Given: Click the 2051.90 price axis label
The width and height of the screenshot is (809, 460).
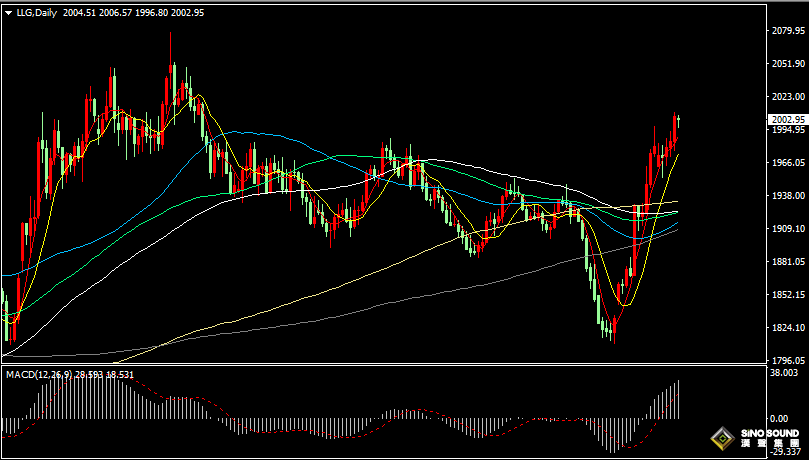Looking at the screenshot, I should coord(786,63).
